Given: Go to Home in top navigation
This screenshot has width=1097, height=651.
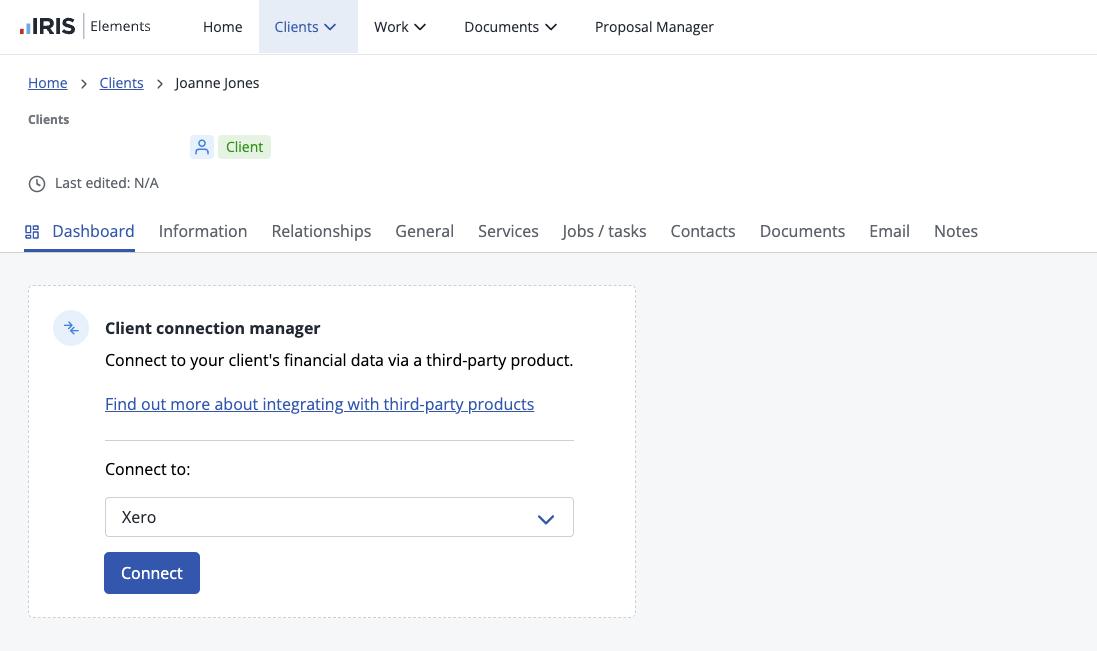Looking at the screenshot, I should [222, 27].
